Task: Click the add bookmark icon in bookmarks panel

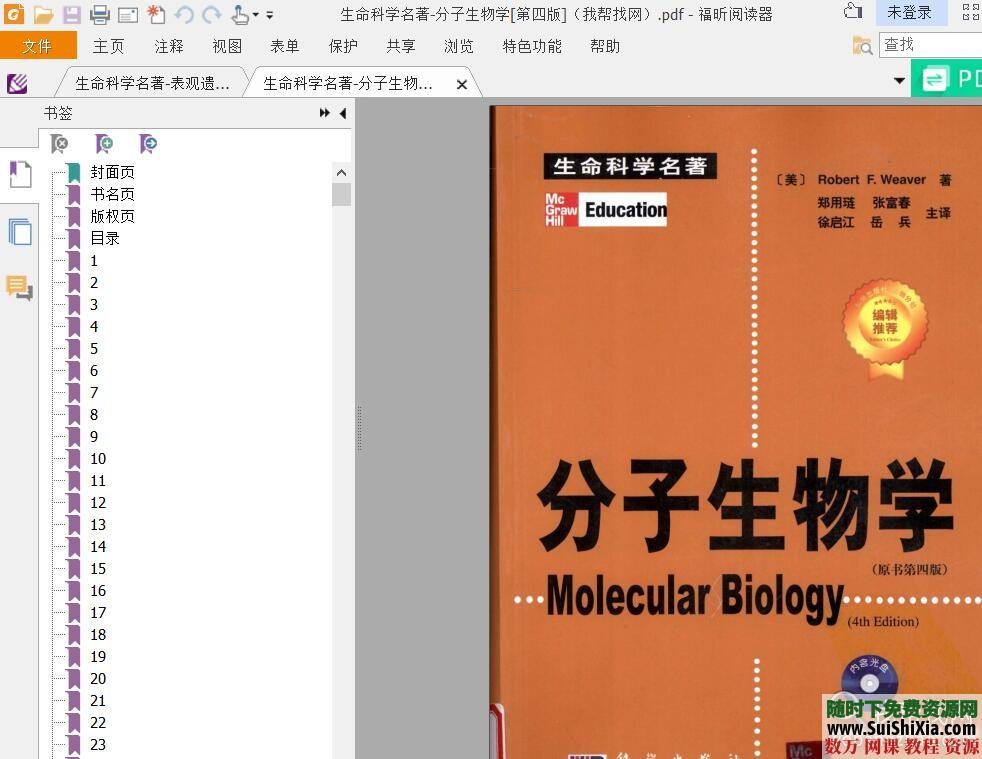Action: (x=104, y=143)
